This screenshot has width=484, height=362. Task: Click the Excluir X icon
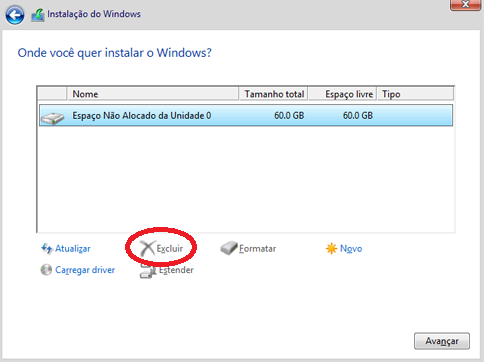point(147,248)
